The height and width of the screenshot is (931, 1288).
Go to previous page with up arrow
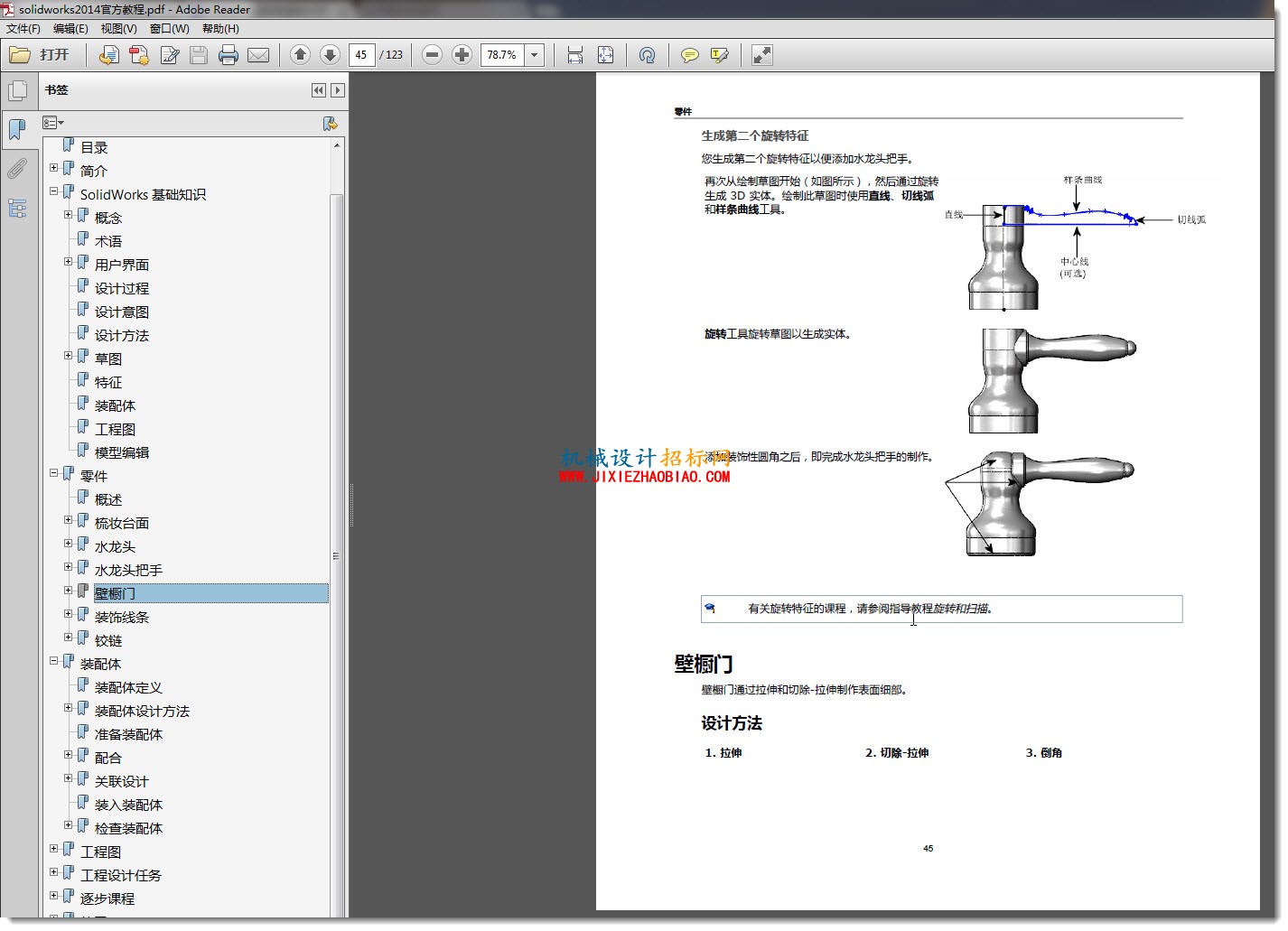301,55
